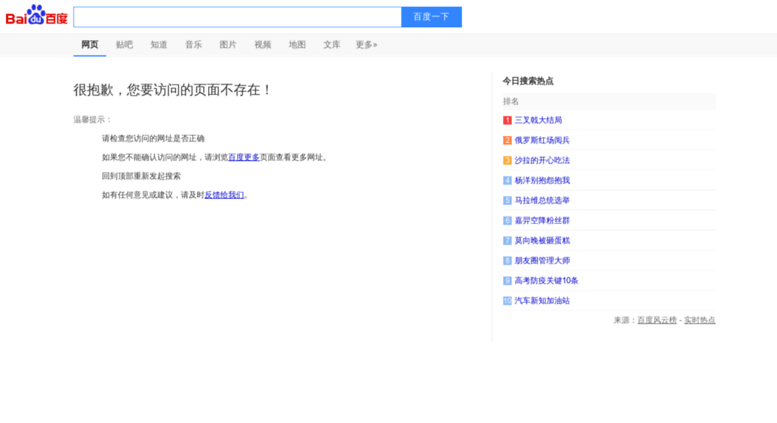Click the rank 4 badge
Screen dimensions: 777x423
coord(507,180)
